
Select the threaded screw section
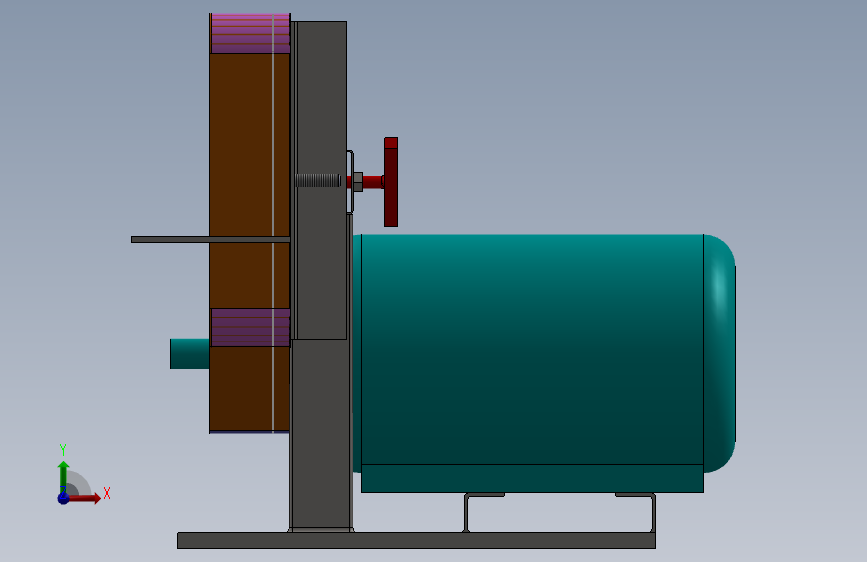coord(318,181)
